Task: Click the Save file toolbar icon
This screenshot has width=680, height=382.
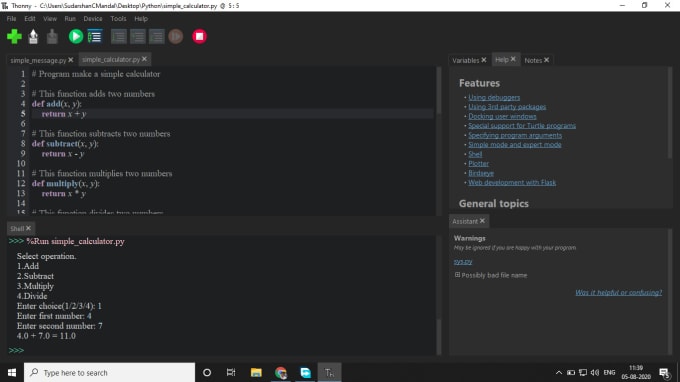Action: coord(52,36)
